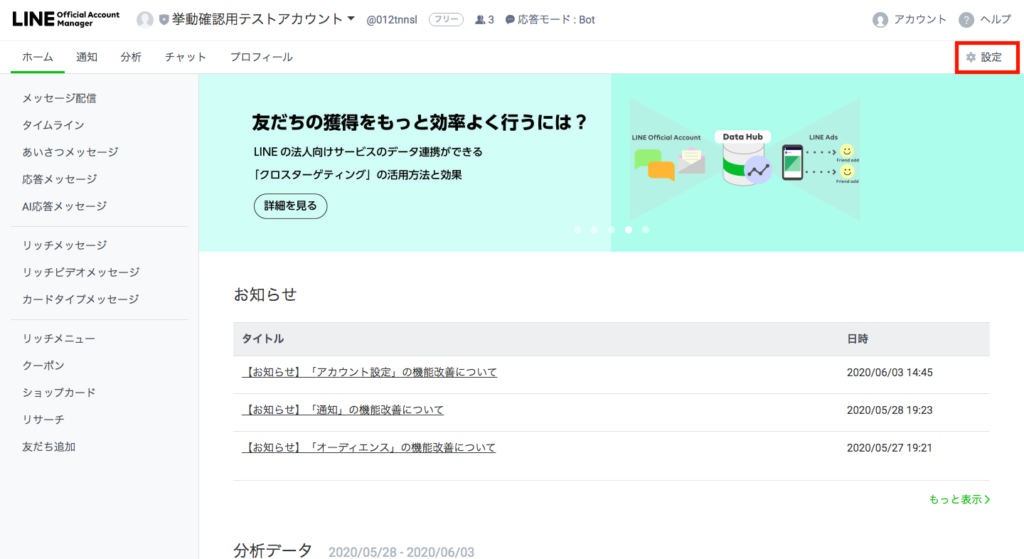
Task: Click the @012tnnsl account ID
Action: [391, 20]
